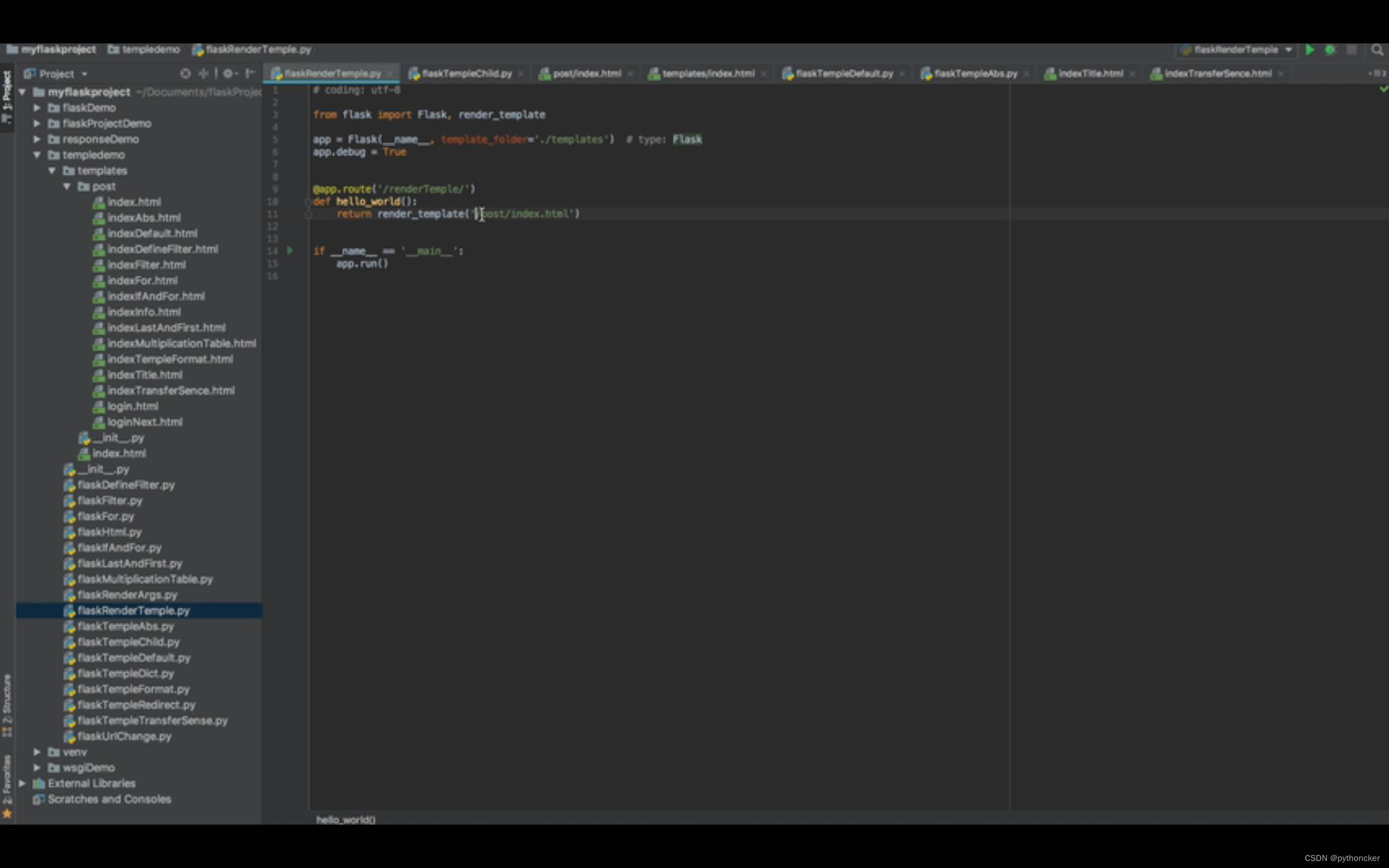Click the collapse-all icon in Project panel
Viewport: 1389px width, 868px height.
204,73
